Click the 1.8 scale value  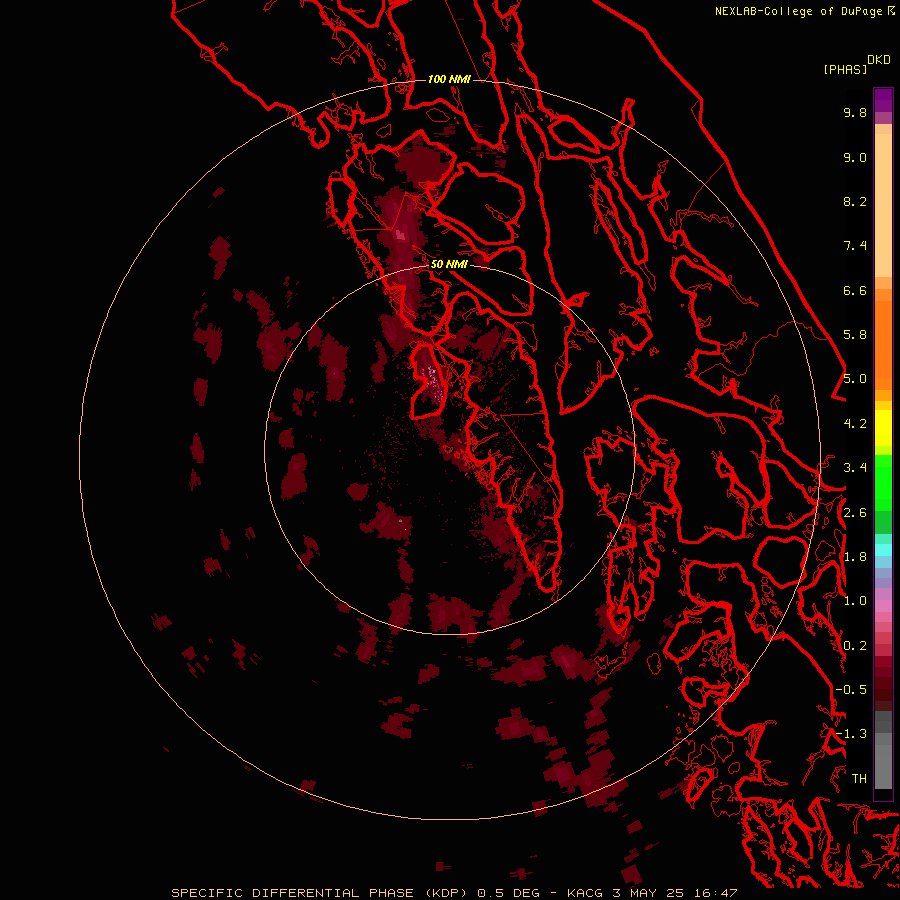[855, 557]
